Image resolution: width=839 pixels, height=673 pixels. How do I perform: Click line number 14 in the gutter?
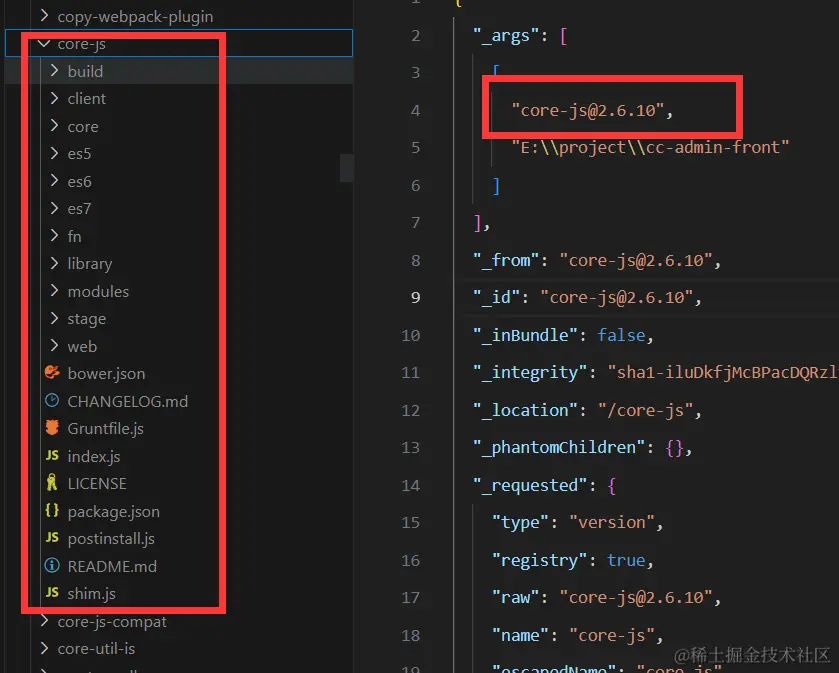[410, 485]
